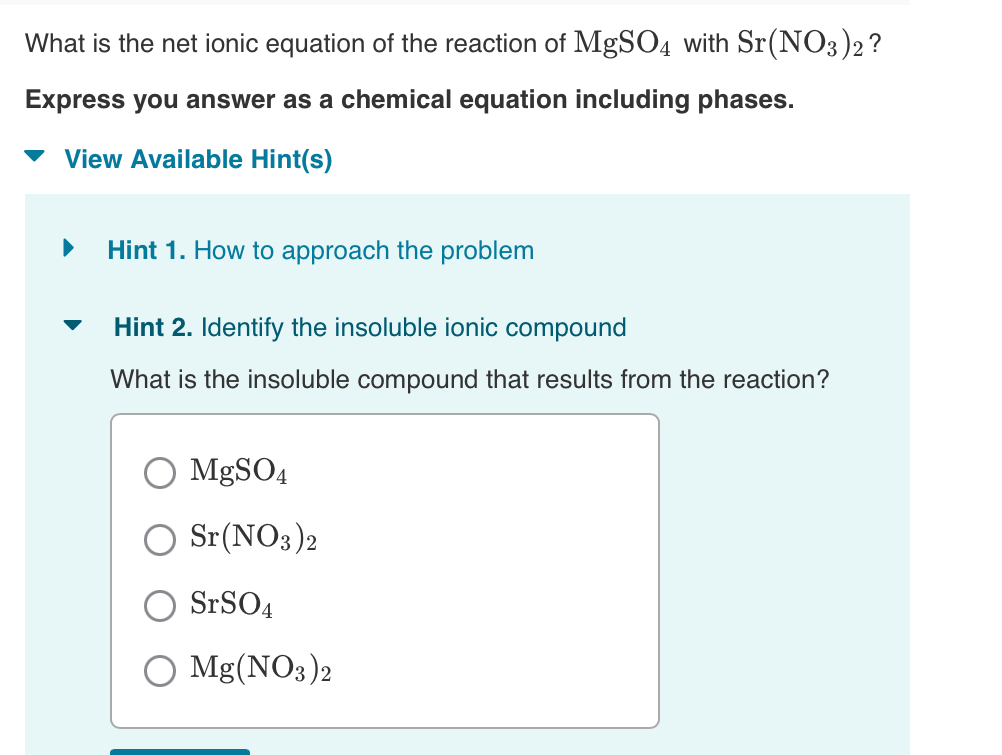Click the right-pointing arrow beside Hint 1
This screenshot has width=1002, height=755.
(68, 249)
